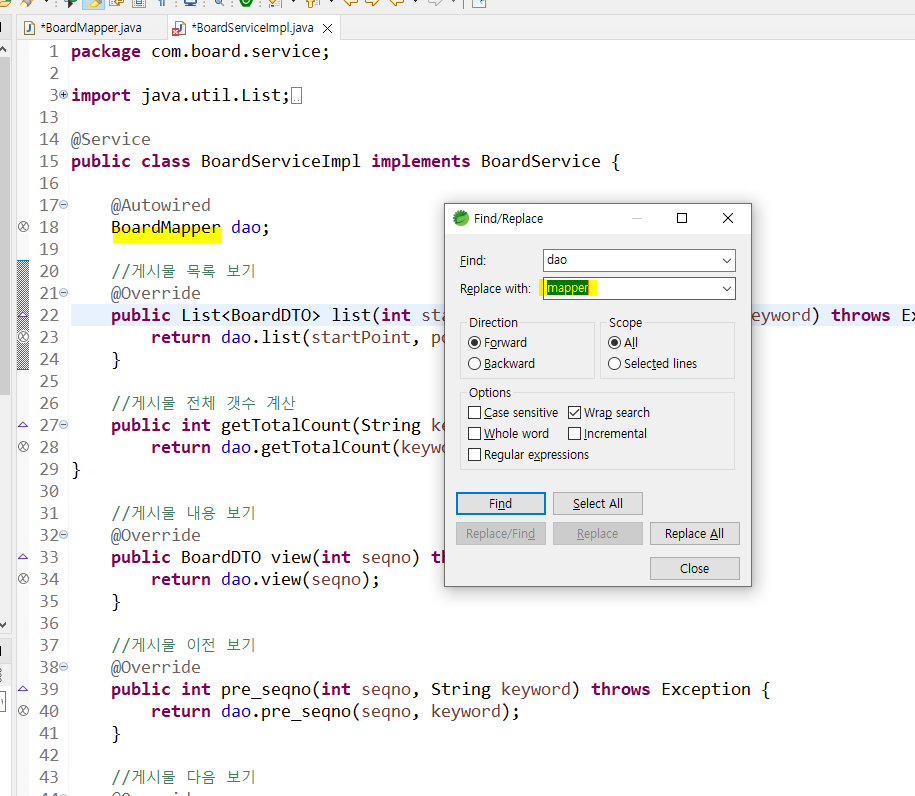This screenshot has height=796, width=915.
Task: Enable Incremental search checkbox
Action: [607, 434]
